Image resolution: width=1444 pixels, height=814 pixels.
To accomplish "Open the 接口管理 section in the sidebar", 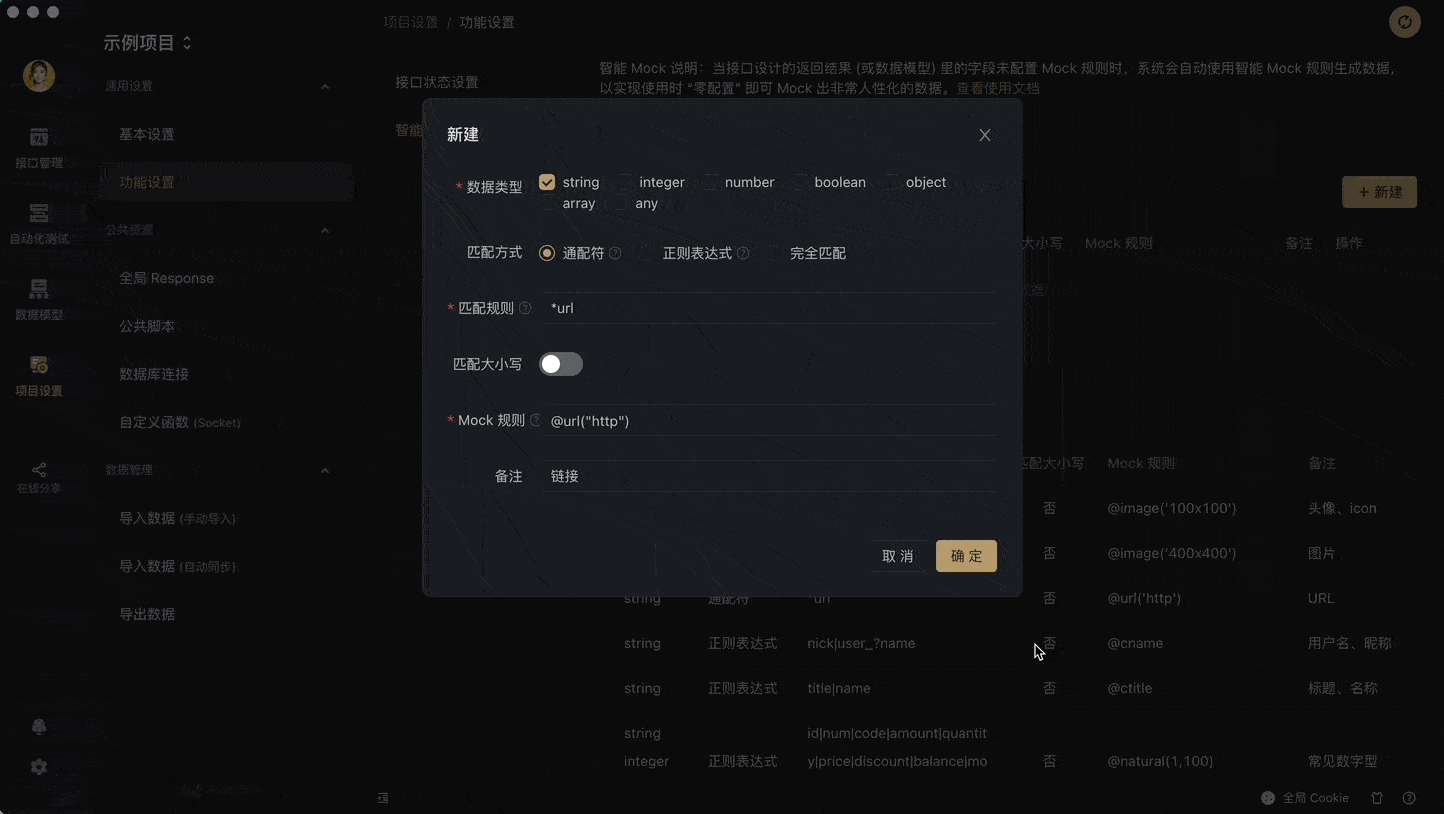I will click(38, 148).
